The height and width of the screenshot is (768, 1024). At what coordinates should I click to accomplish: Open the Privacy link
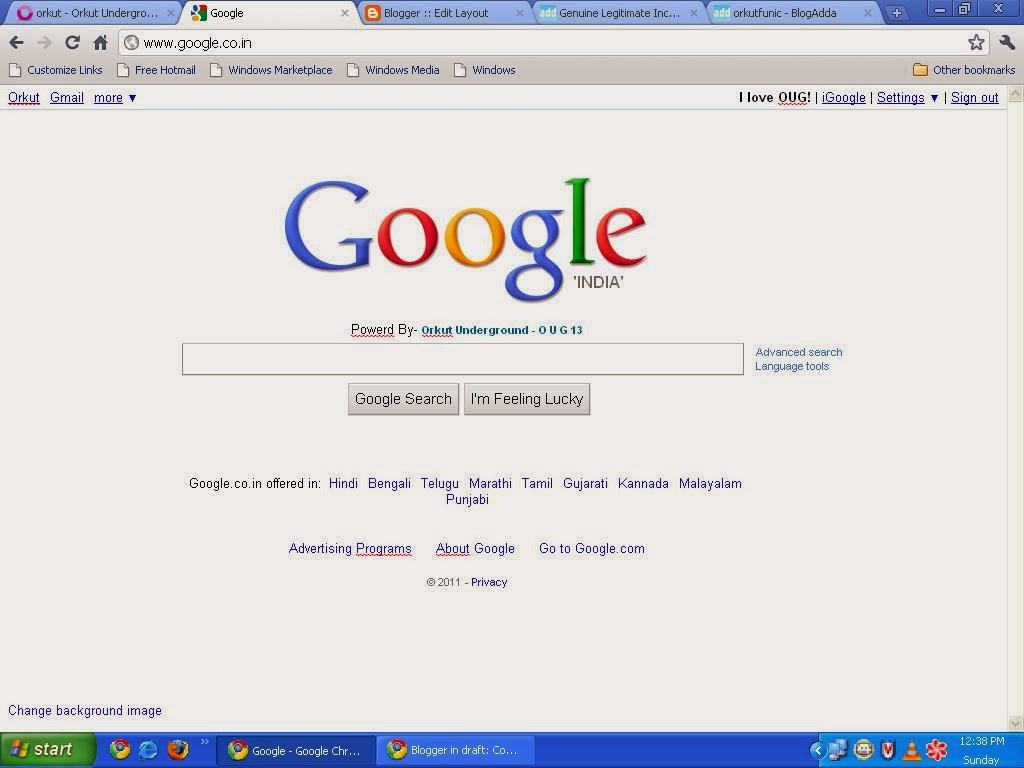coord(488,582)
